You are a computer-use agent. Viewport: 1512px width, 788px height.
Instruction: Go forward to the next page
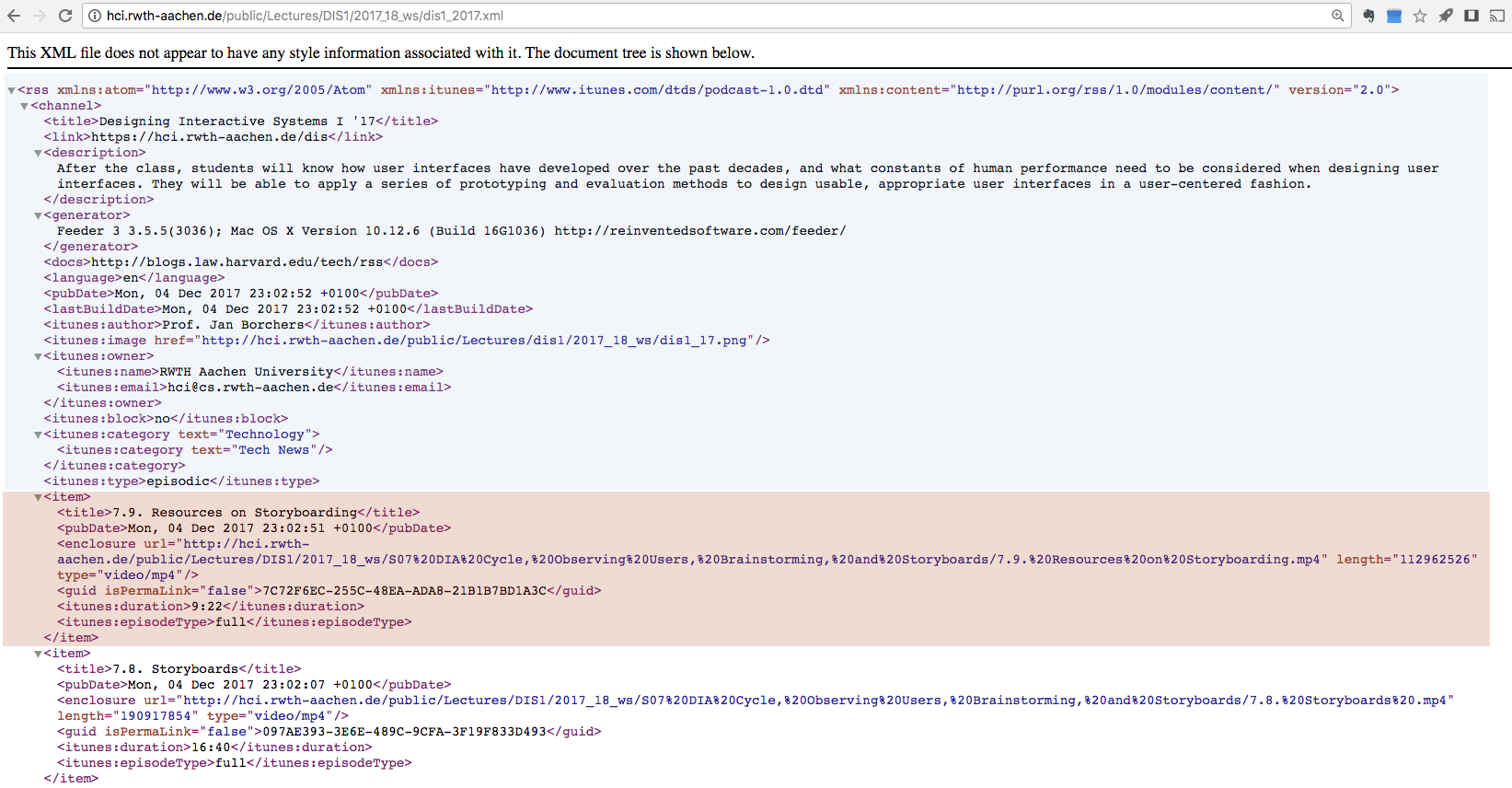(x=40, y=16)
